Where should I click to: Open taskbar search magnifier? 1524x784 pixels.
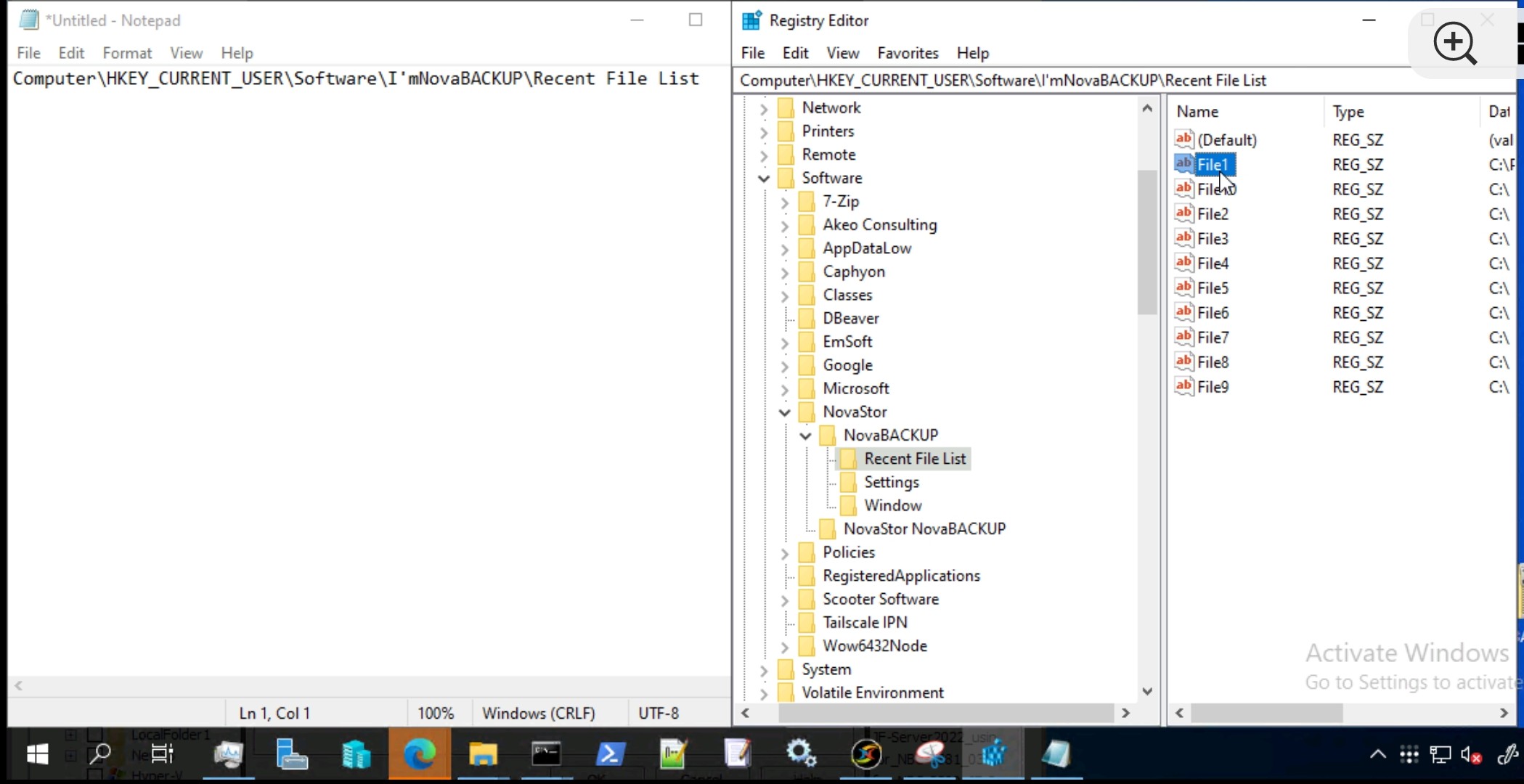pyautogui.click(x=99, y=754)
